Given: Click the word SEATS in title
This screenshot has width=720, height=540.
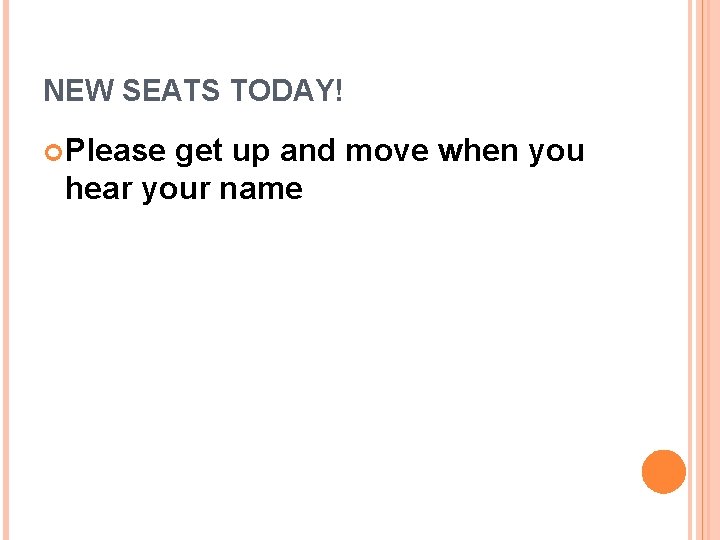Looking at the screenshot, I should 171,90.
